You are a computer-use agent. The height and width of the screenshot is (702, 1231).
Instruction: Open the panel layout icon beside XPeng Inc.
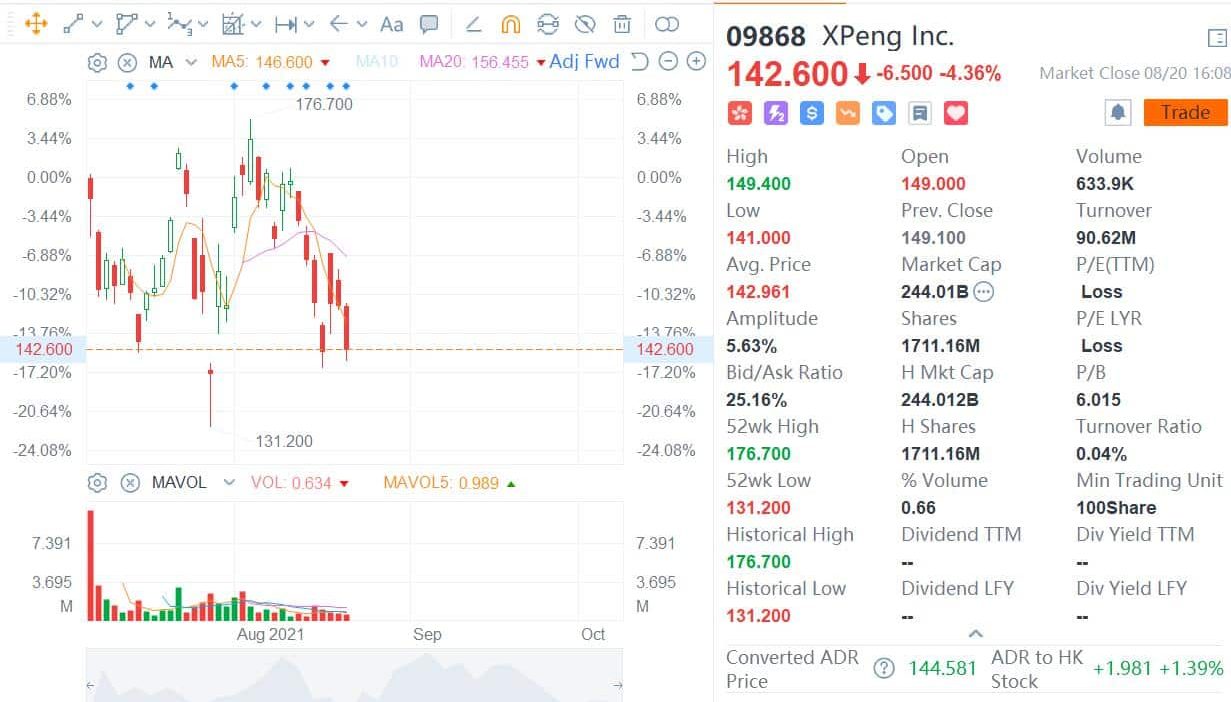pos(1216,39)
